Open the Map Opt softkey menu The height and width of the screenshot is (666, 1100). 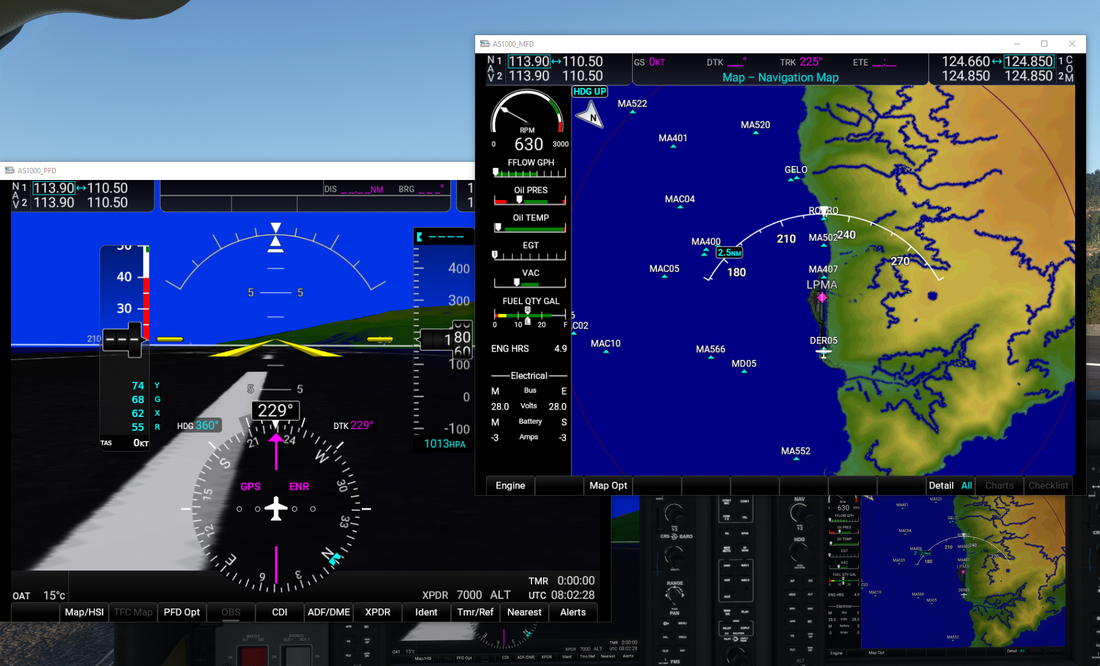(x=608, y=486)
